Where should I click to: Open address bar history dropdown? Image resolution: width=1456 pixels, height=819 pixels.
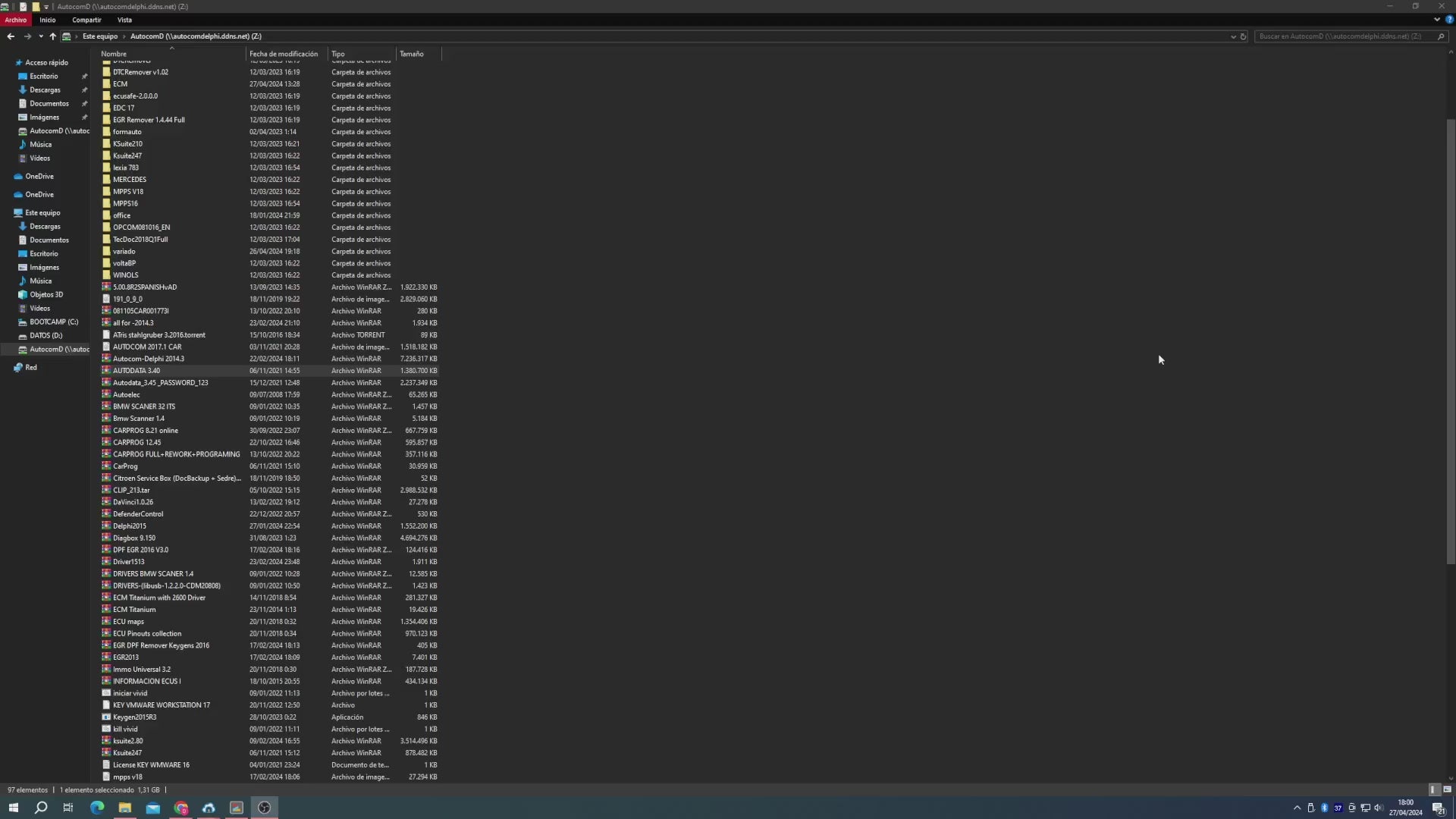click(x=1233, y=36)
